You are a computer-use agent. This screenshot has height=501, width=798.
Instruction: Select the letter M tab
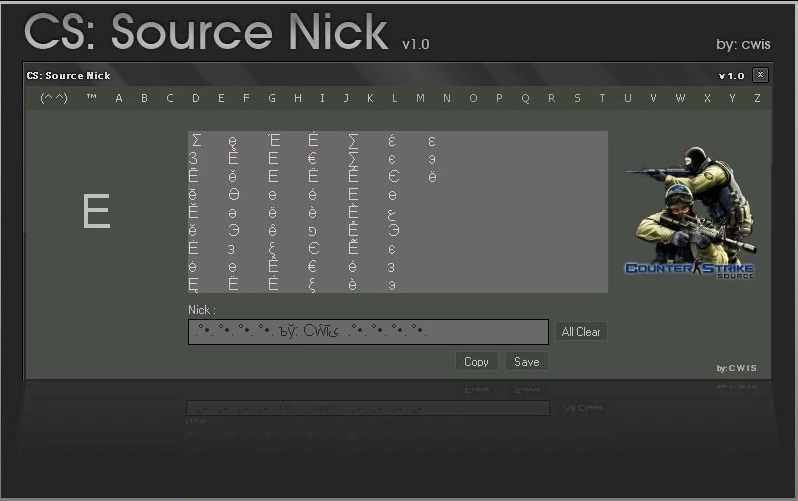(x=420, y=98)
